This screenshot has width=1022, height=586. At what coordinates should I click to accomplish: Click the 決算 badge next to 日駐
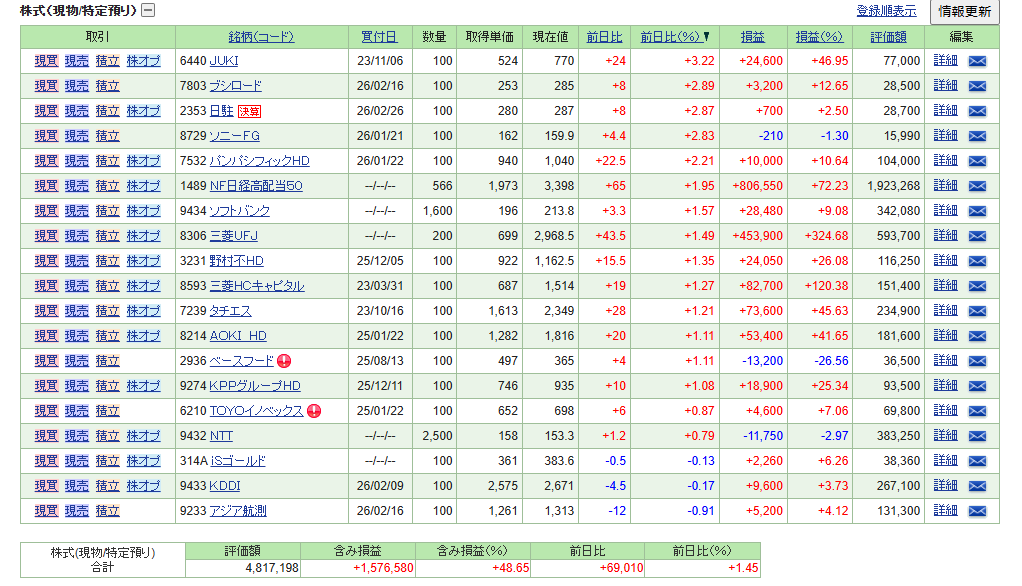tap(249, 111)
